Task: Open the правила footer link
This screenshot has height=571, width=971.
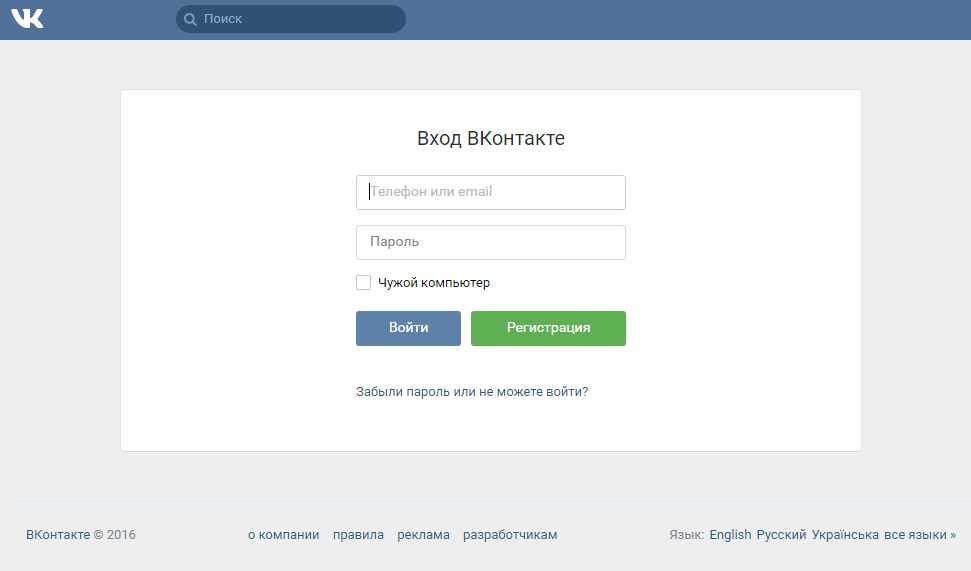Action: click(x=358, y=535)
